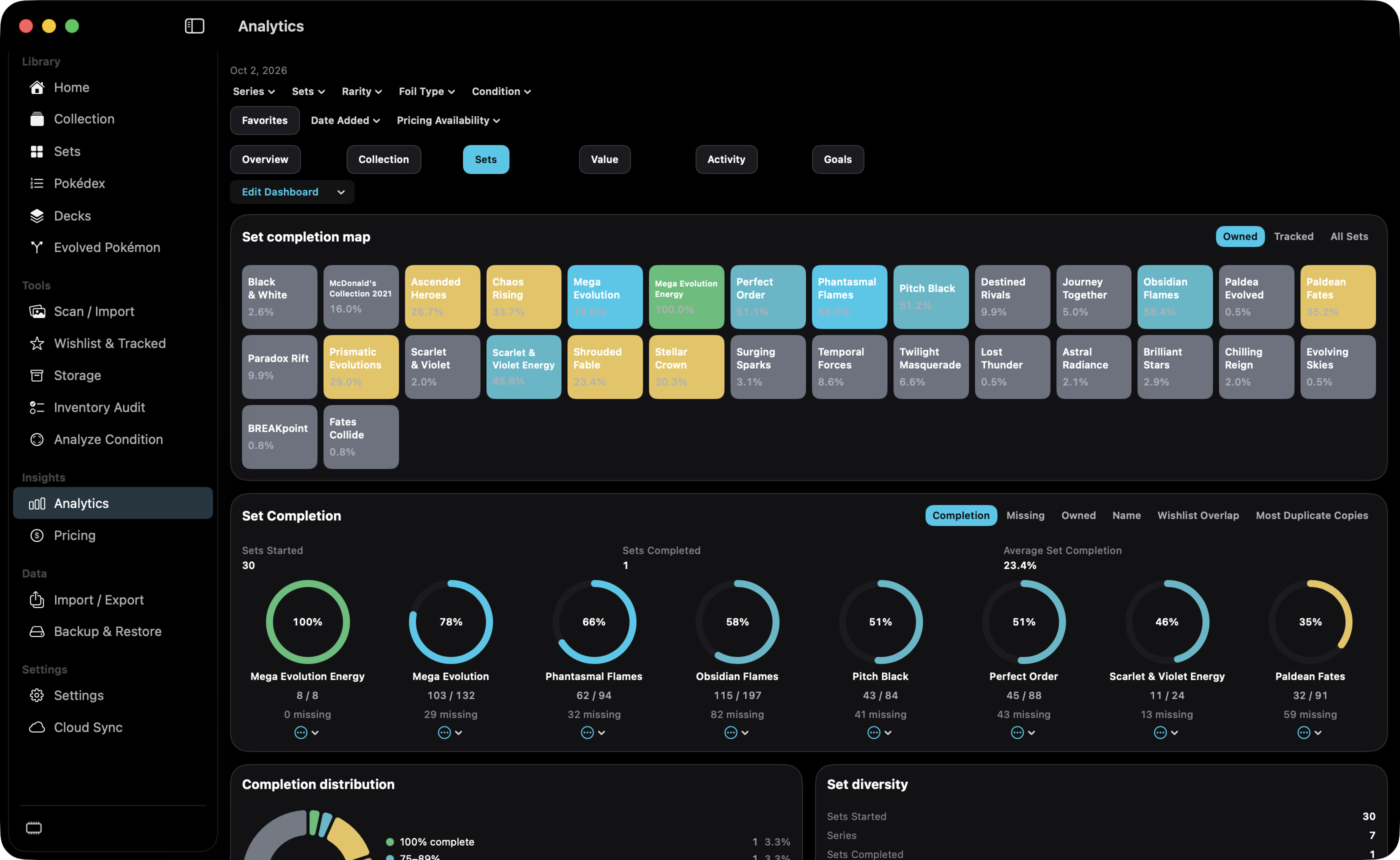The height and width of the screenshot is (860, 1400).
Task: Switch completion map to Tracked
Action: (1293, 236)
